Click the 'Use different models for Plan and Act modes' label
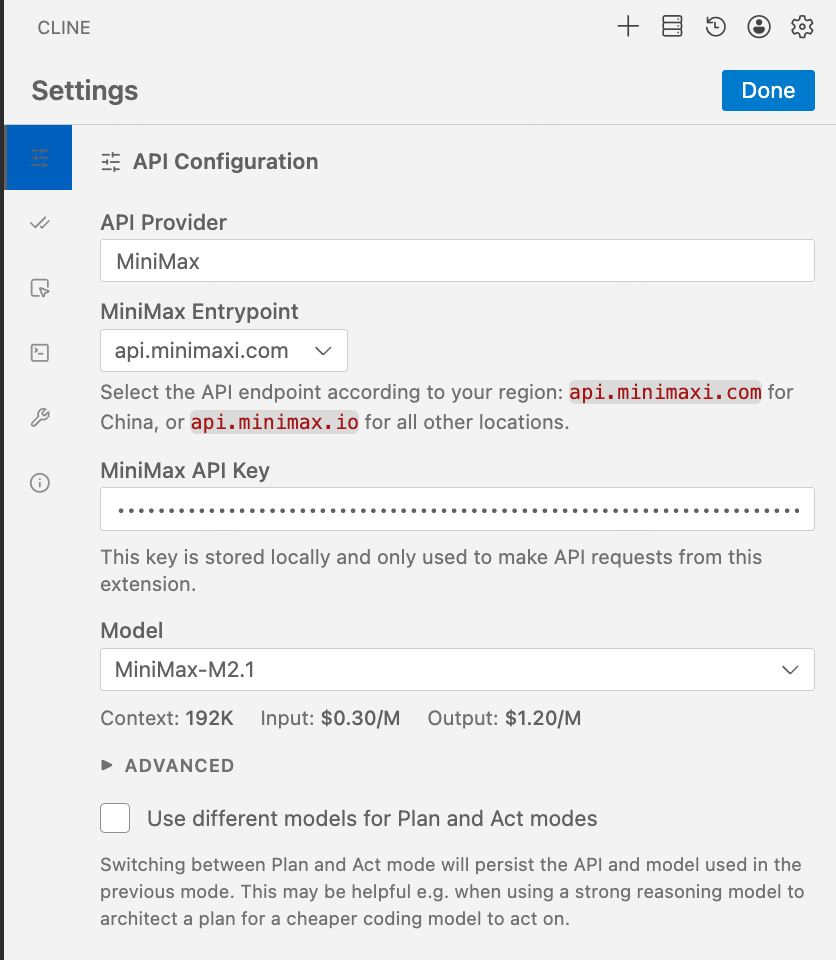Image resolution: width=836 pixels, height=960 pixels. pyautogui.click(x=372, y=819)
